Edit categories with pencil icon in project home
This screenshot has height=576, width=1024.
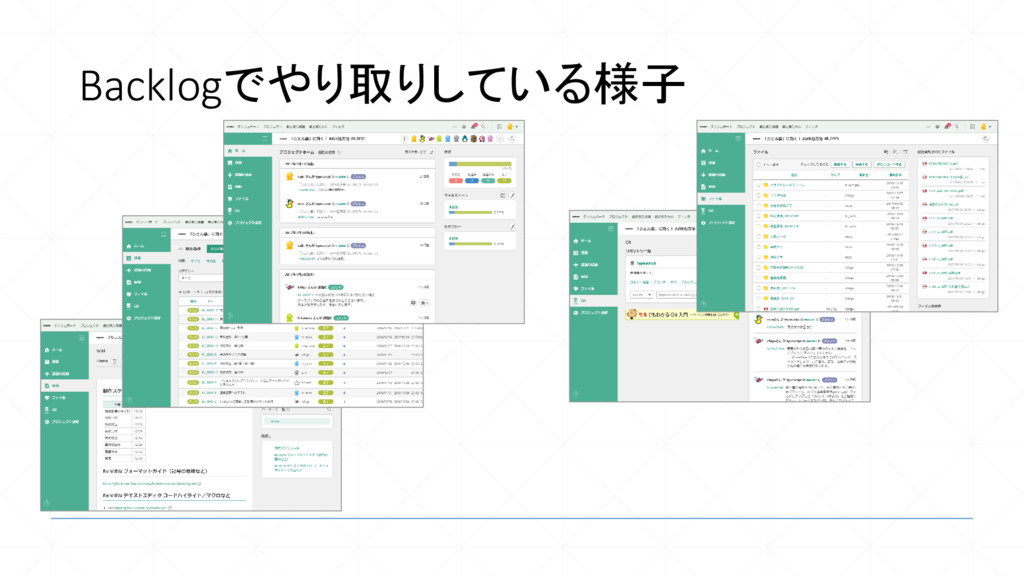(512, 227)
